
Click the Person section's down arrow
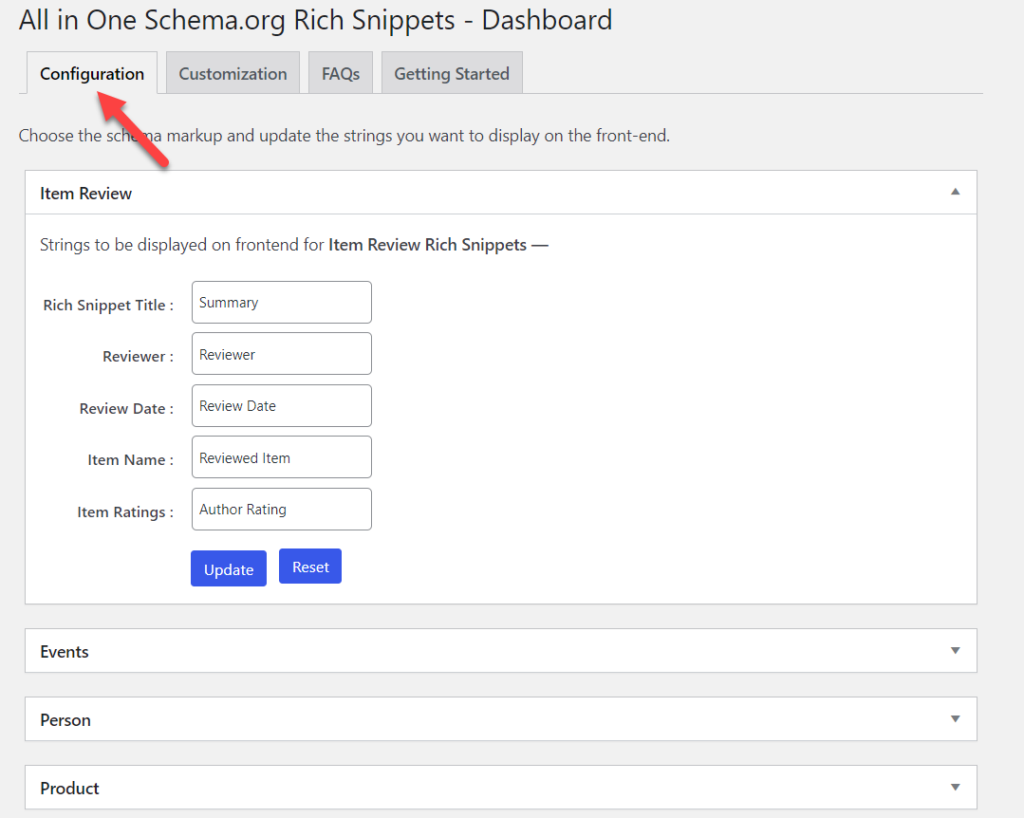(955, 719)
